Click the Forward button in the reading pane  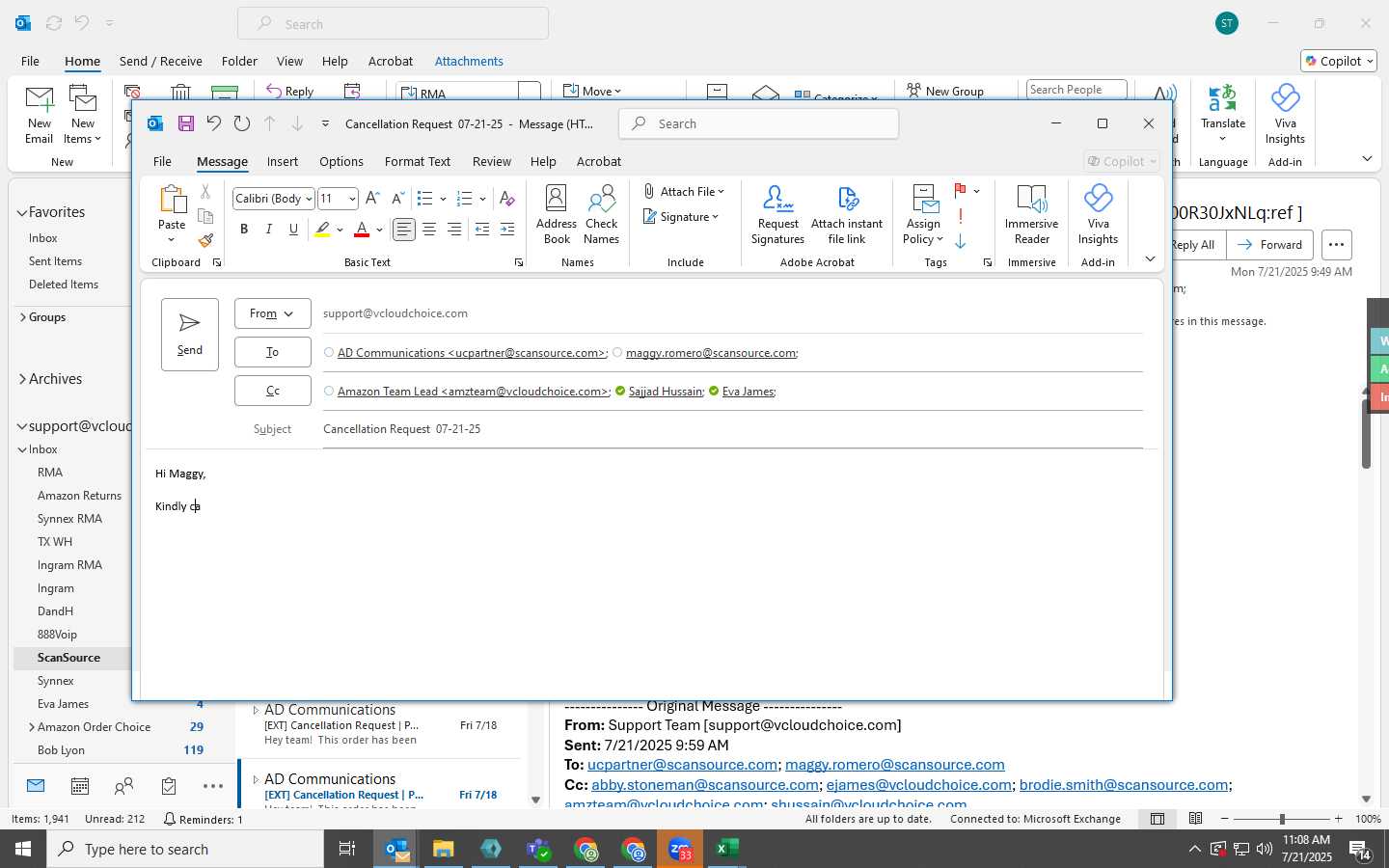coord(1269,245)
